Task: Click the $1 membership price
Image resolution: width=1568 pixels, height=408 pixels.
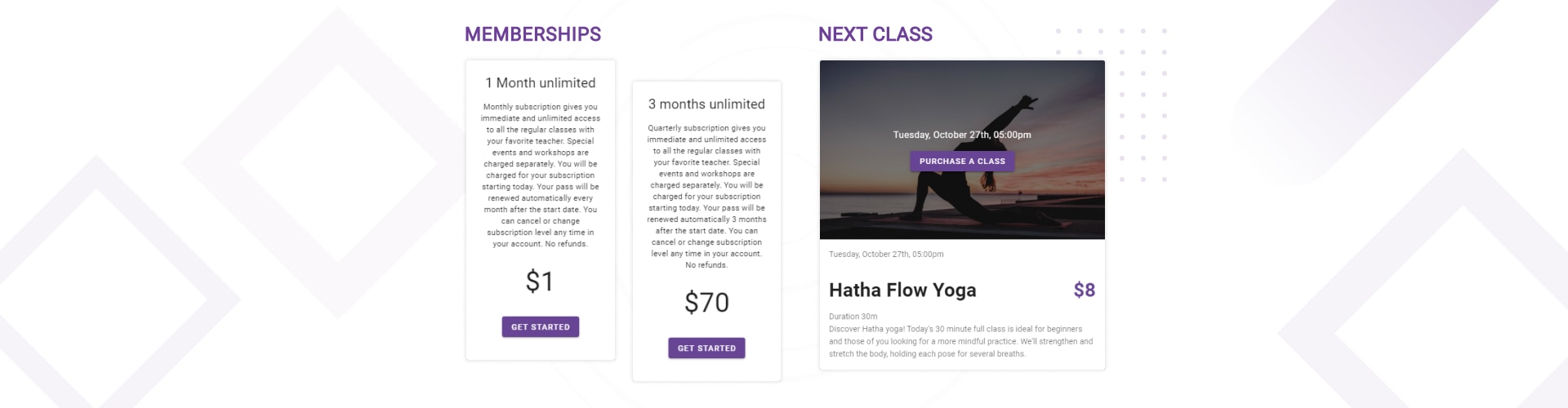Action: click(540, 282)
